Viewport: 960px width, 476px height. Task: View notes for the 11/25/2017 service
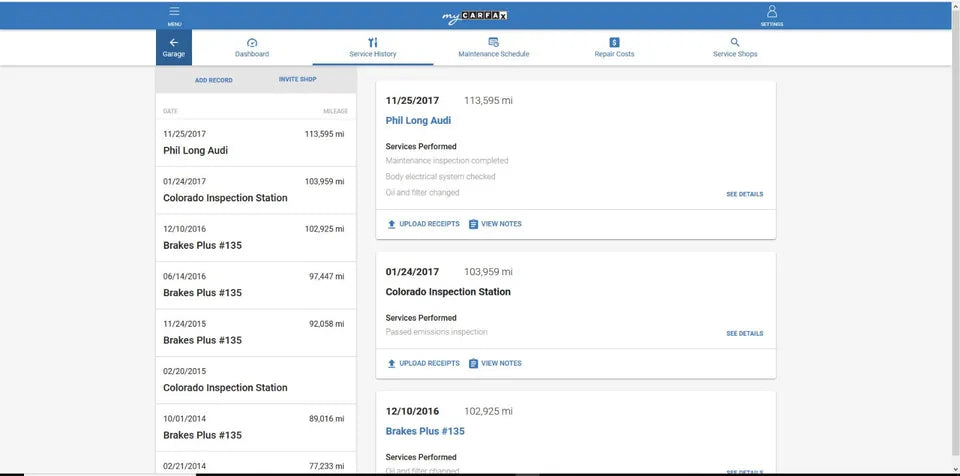tap(495, 224)
